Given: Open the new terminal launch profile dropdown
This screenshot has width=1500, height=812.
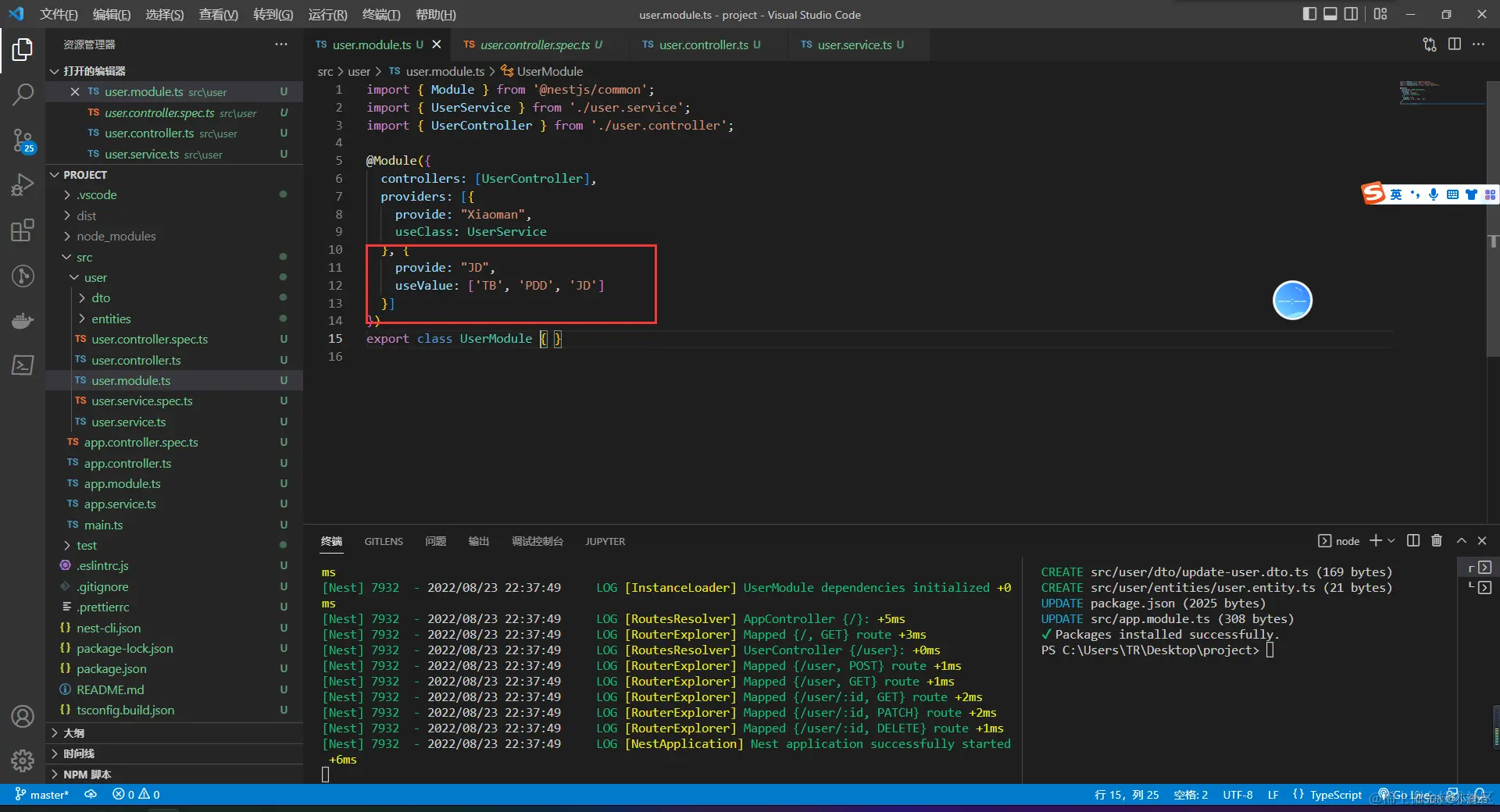Looking at the screenshot, I should click(x=1391, y=540).
